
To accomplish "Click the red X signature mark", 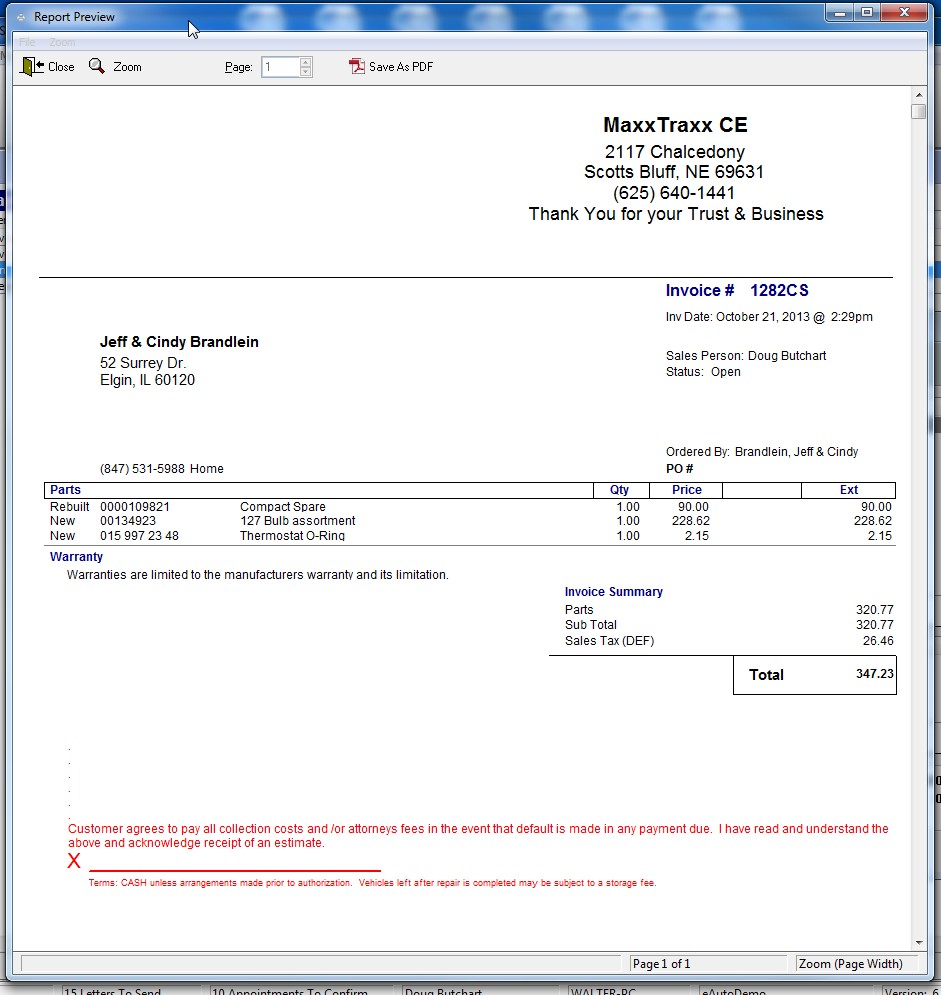I will (x=74, y=861).
